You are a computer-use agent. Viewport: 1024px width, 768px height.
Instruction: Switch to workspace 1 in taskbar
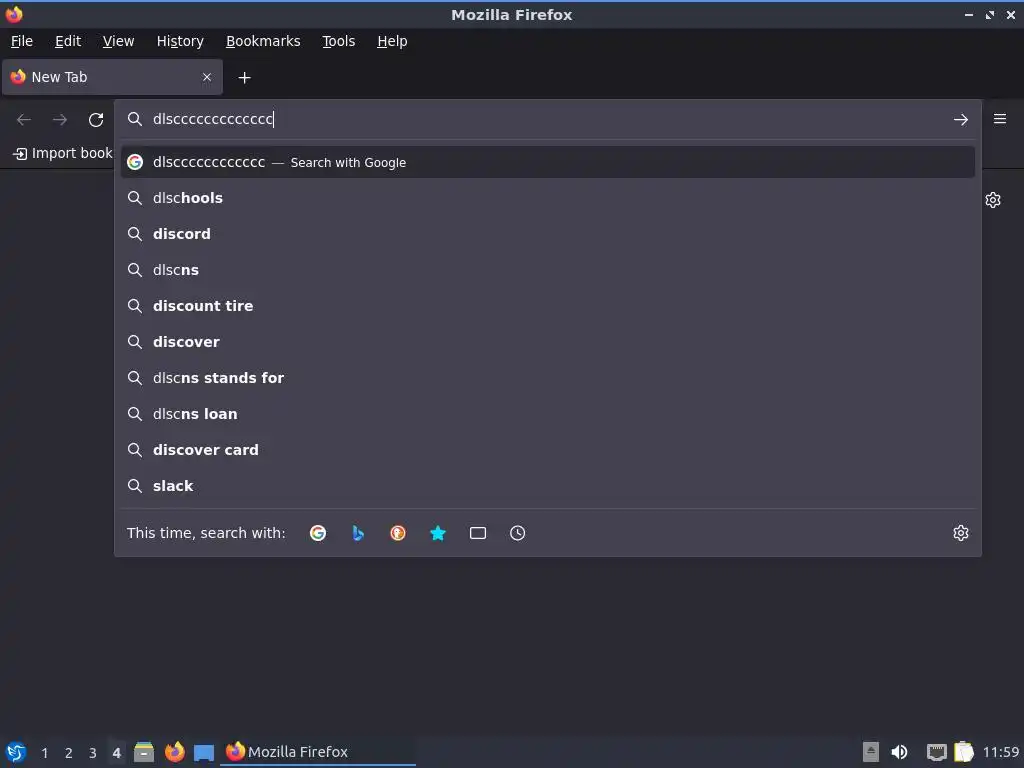[x=44, y=753]
